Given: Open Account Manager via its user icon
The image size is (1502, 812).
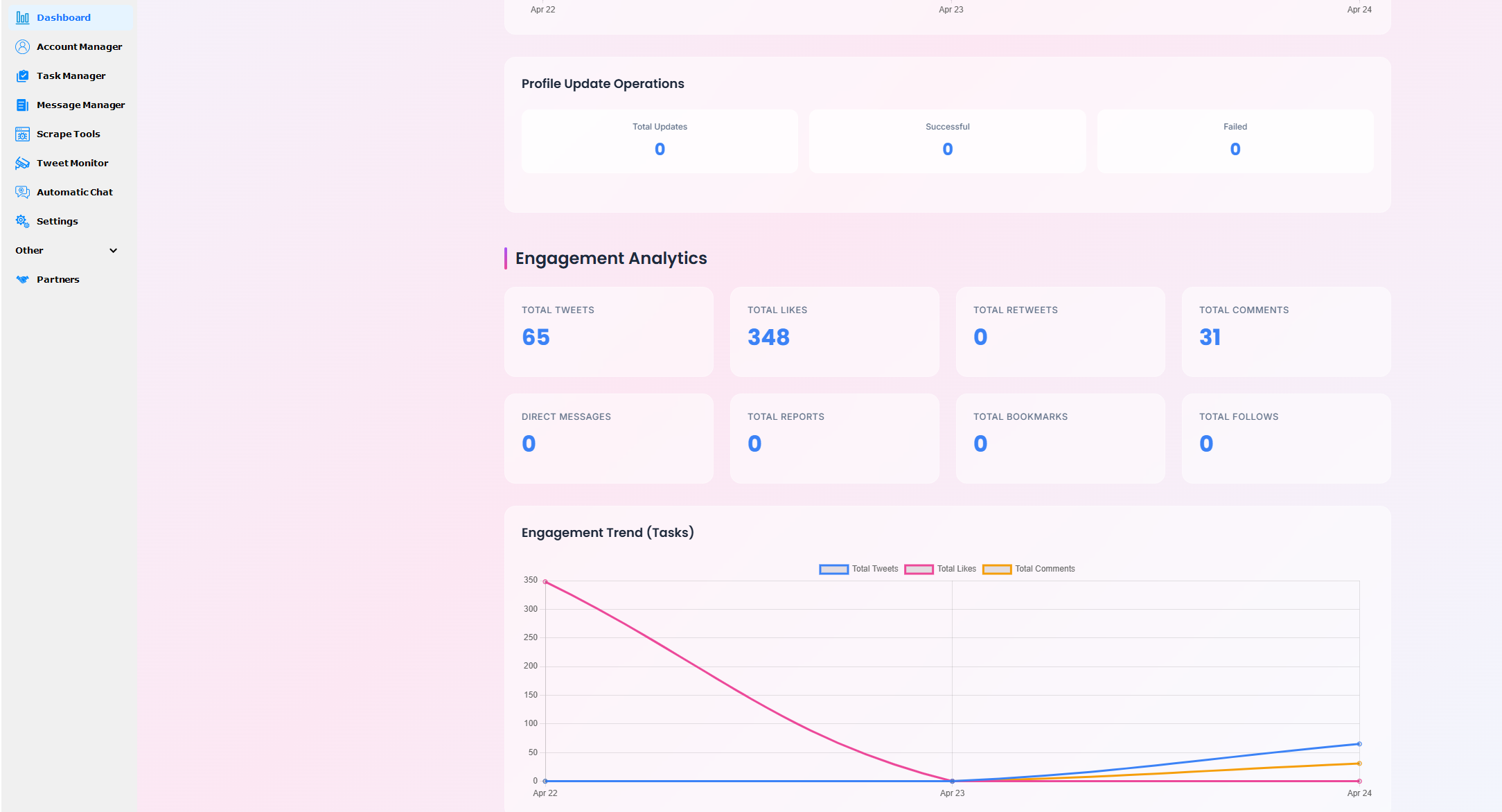Looking at the screenshot, I should 22,46.
